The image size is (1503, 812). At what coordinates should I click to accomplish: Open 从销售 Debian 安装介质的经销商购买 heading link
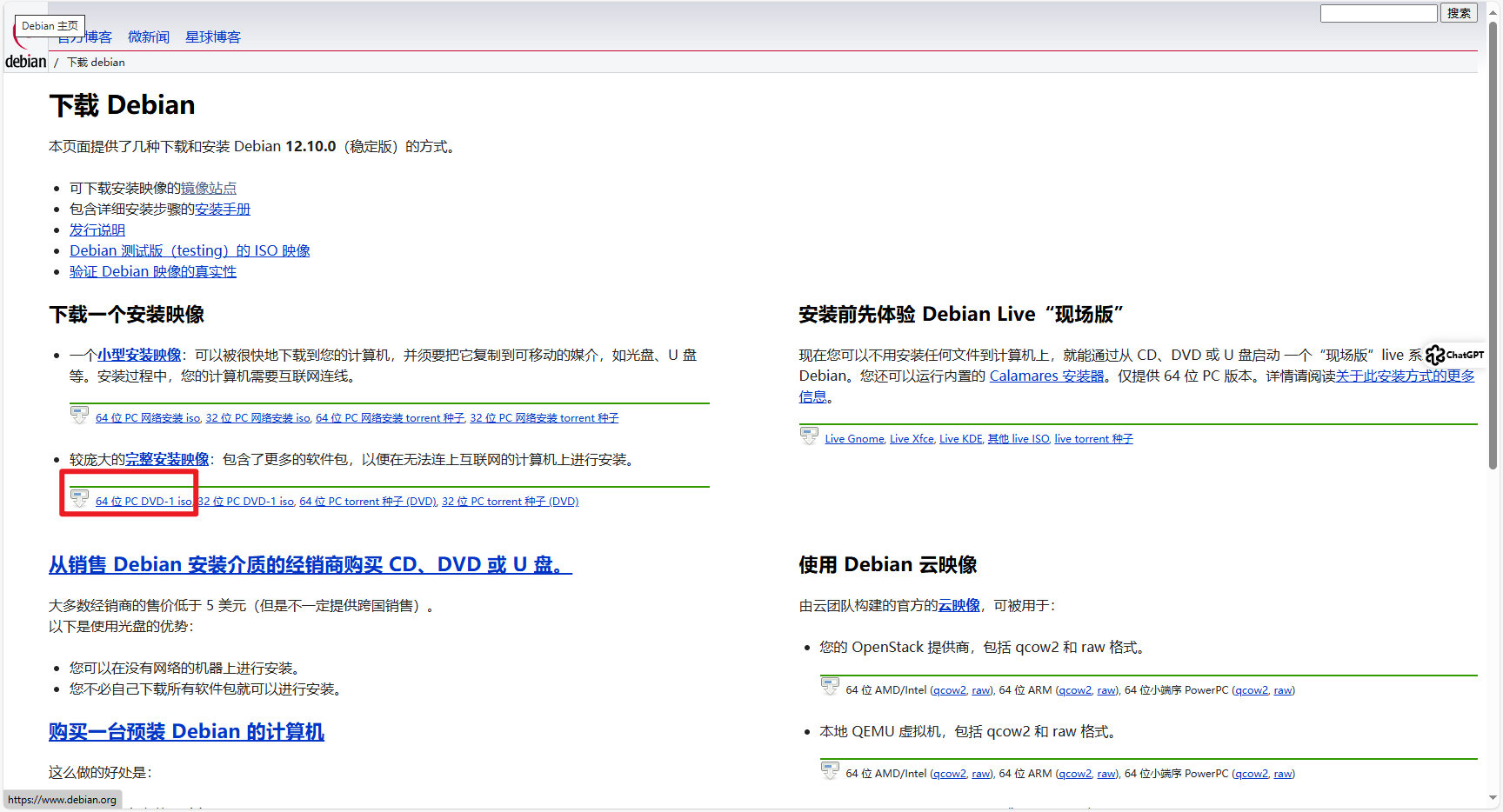(x=311, y=564)
